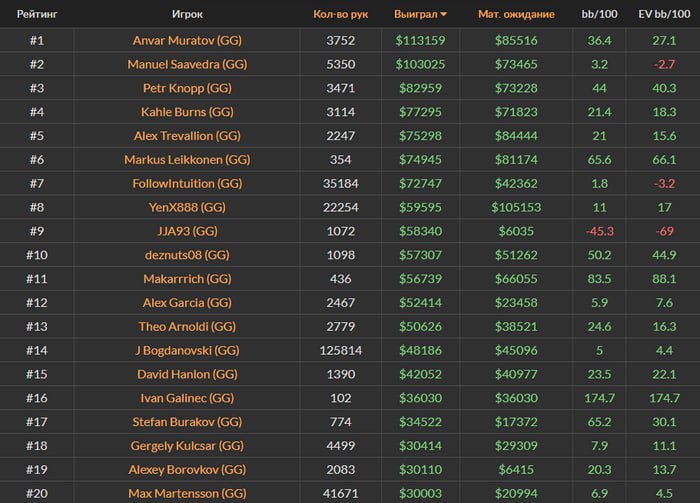Open Anvar Muratov (GG) player profile

188,41
